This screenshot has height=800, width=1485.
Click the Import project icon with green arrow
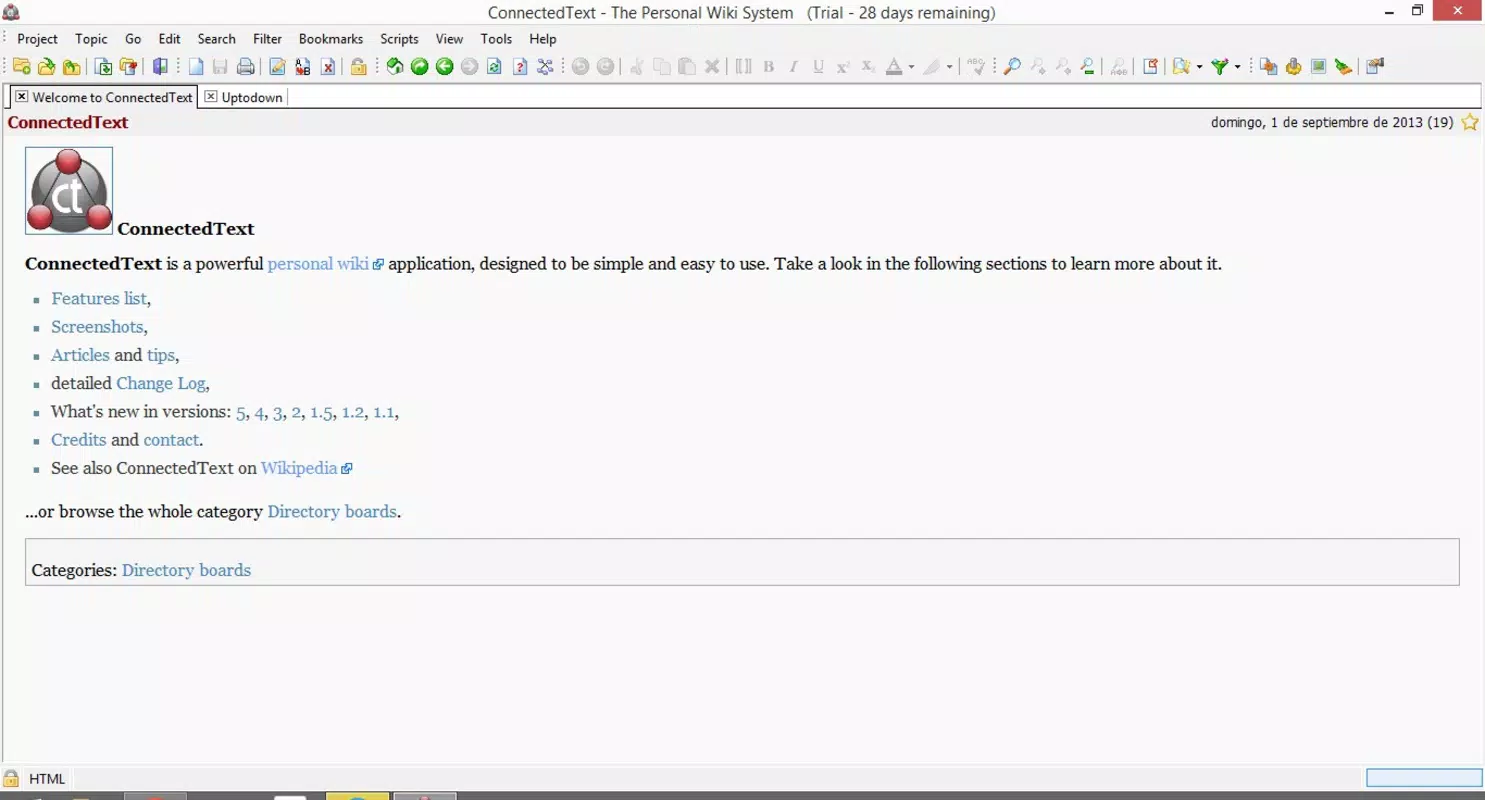[105, 67]
